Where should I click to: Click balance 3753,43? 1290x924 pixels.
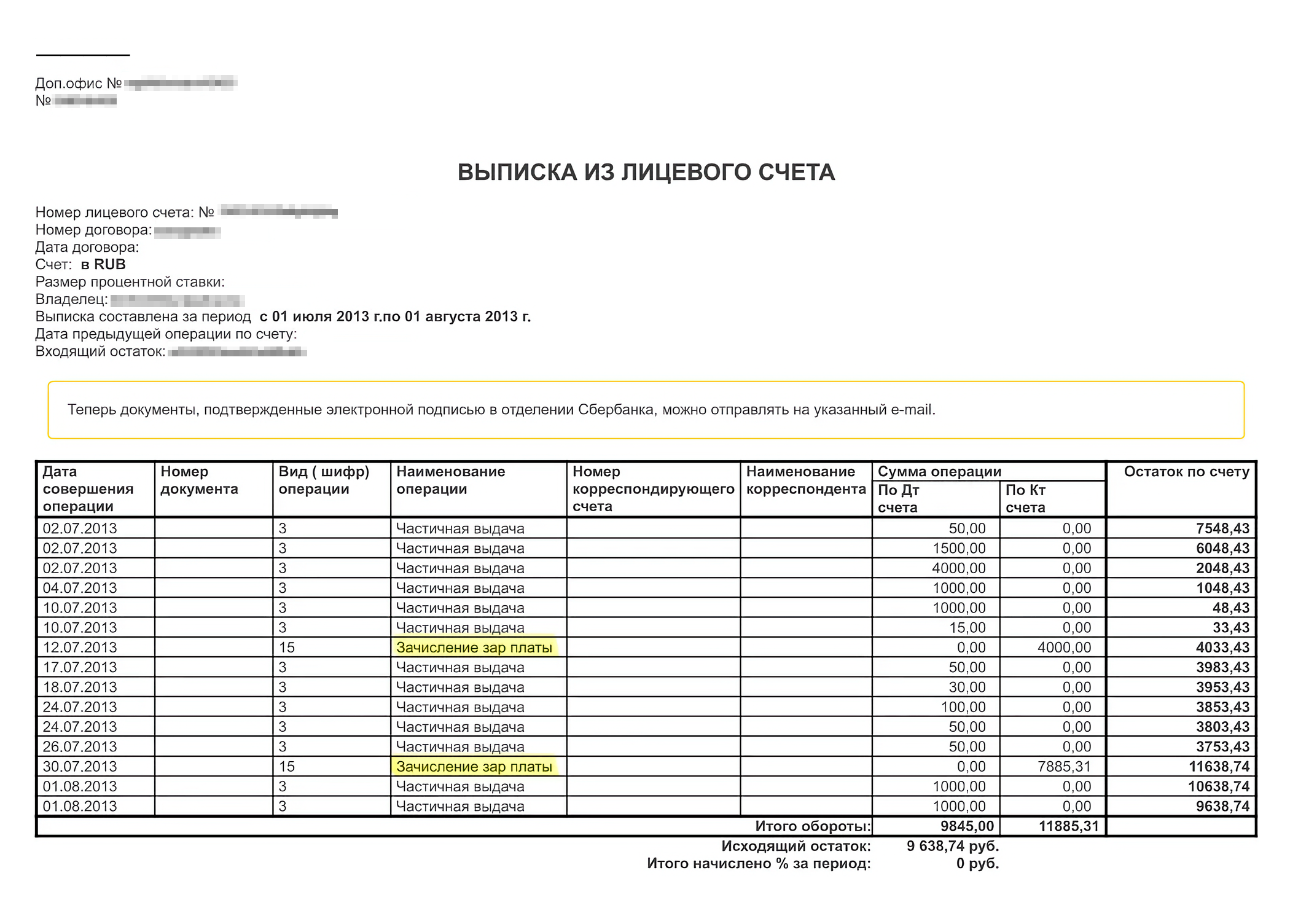pos(1222,747)
